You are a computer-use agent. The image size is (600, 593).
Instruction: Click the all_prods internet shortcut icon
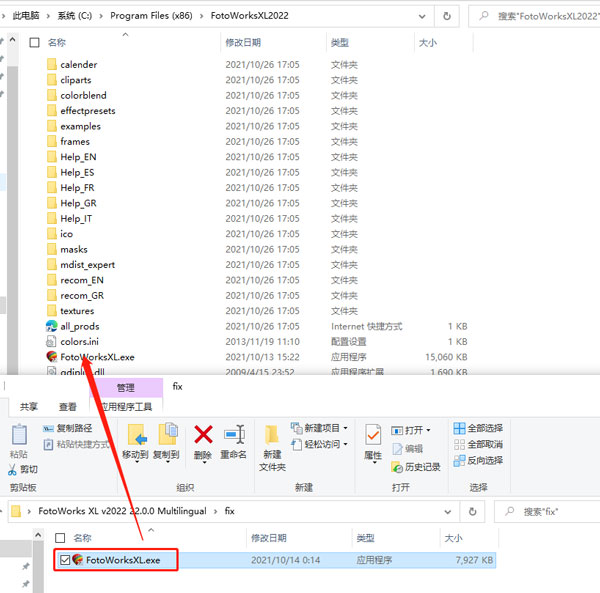pos(52,326)
